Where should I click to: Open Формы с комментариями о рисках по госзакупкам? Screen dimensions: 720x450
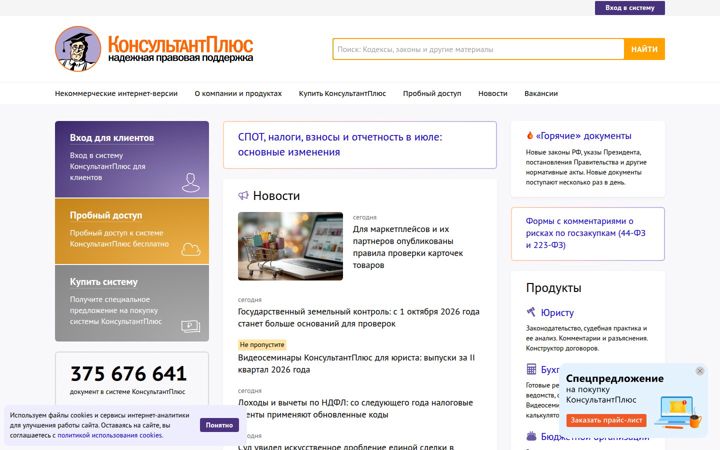[x=588, y=234]
